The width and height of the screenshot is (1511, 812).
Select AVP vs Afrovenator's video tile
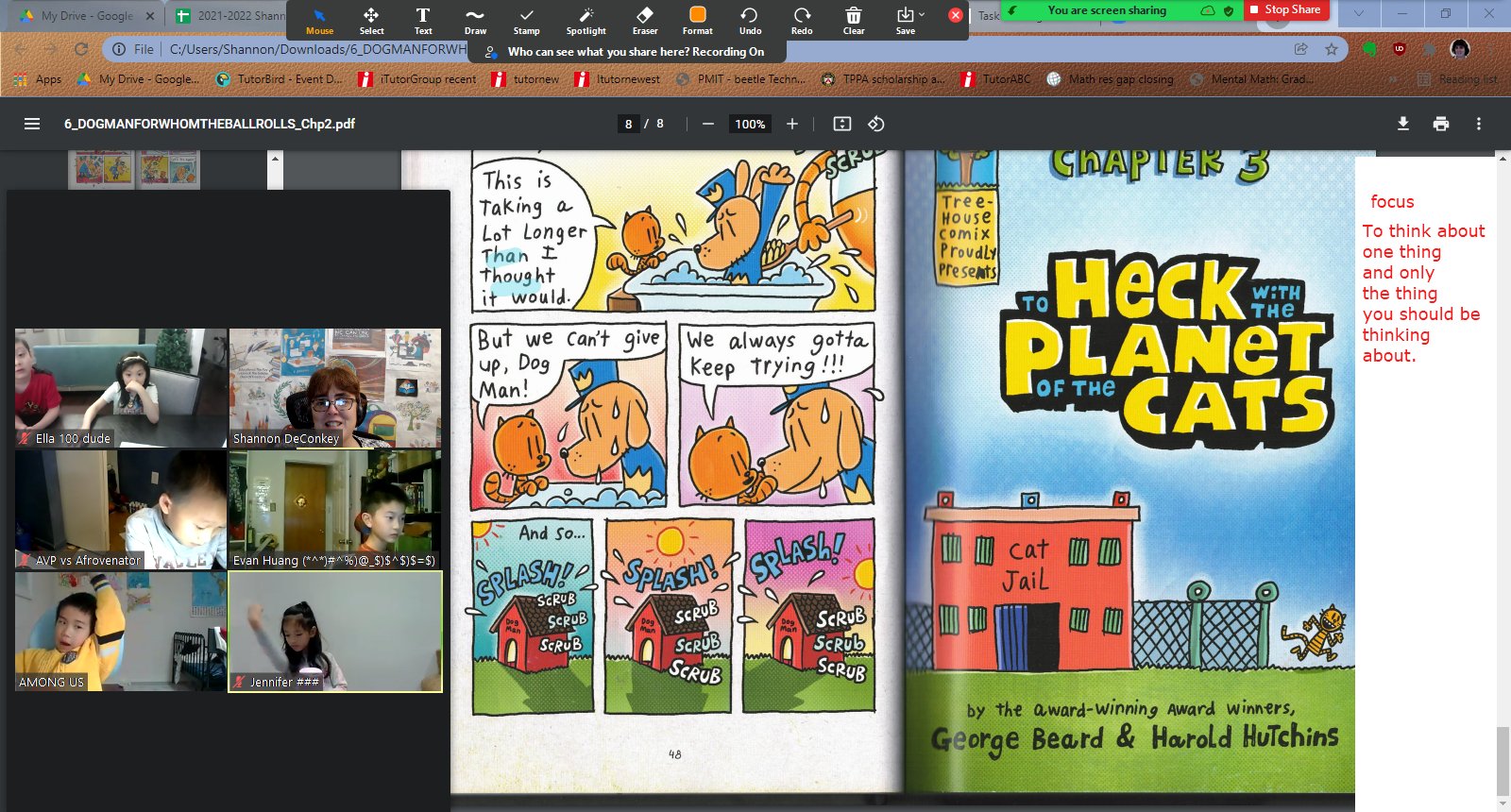[x=121, y=509]
